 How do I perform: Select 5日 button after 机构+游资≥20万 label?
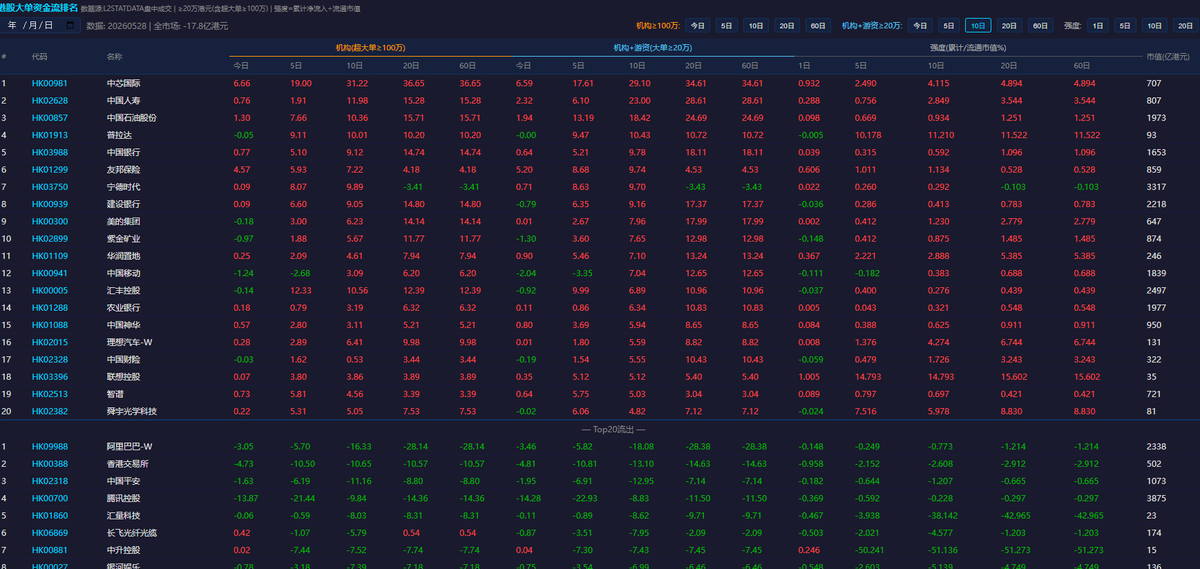coord(948,25)
